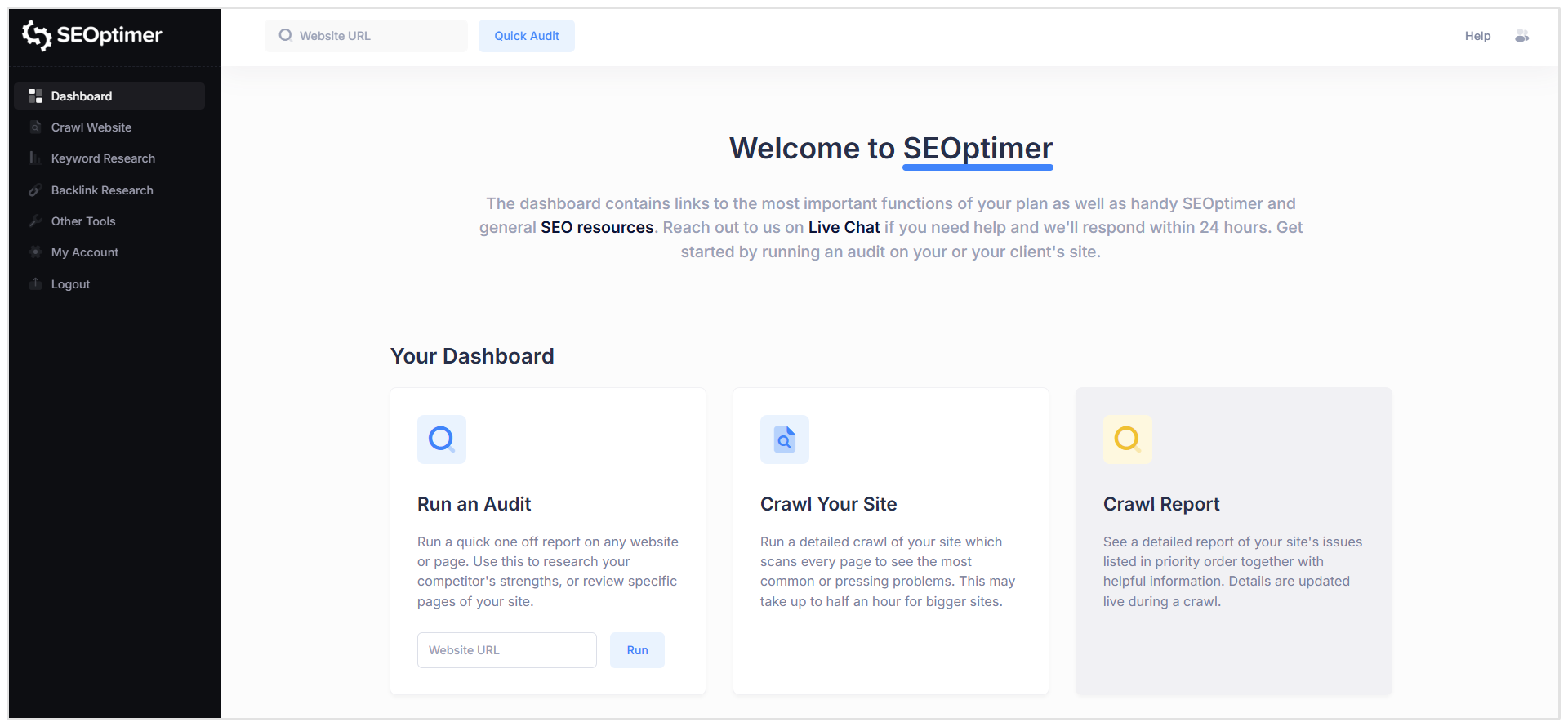Click the document search icon on Crawl Your Site
This screenshot has width=1568, height=727.
point(785,439)
